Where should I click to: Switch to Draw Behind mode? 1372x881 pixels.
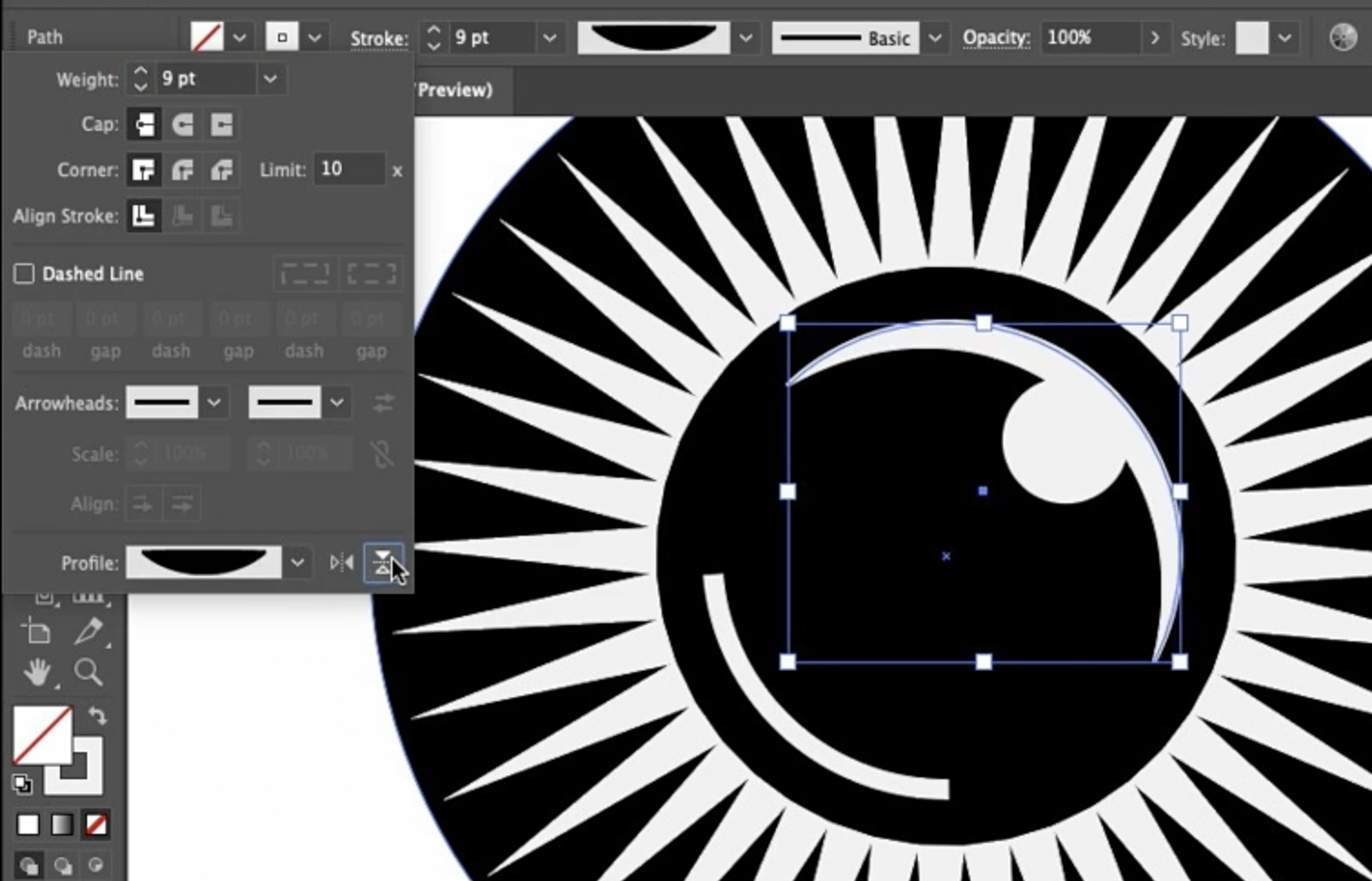click(62, 865)
